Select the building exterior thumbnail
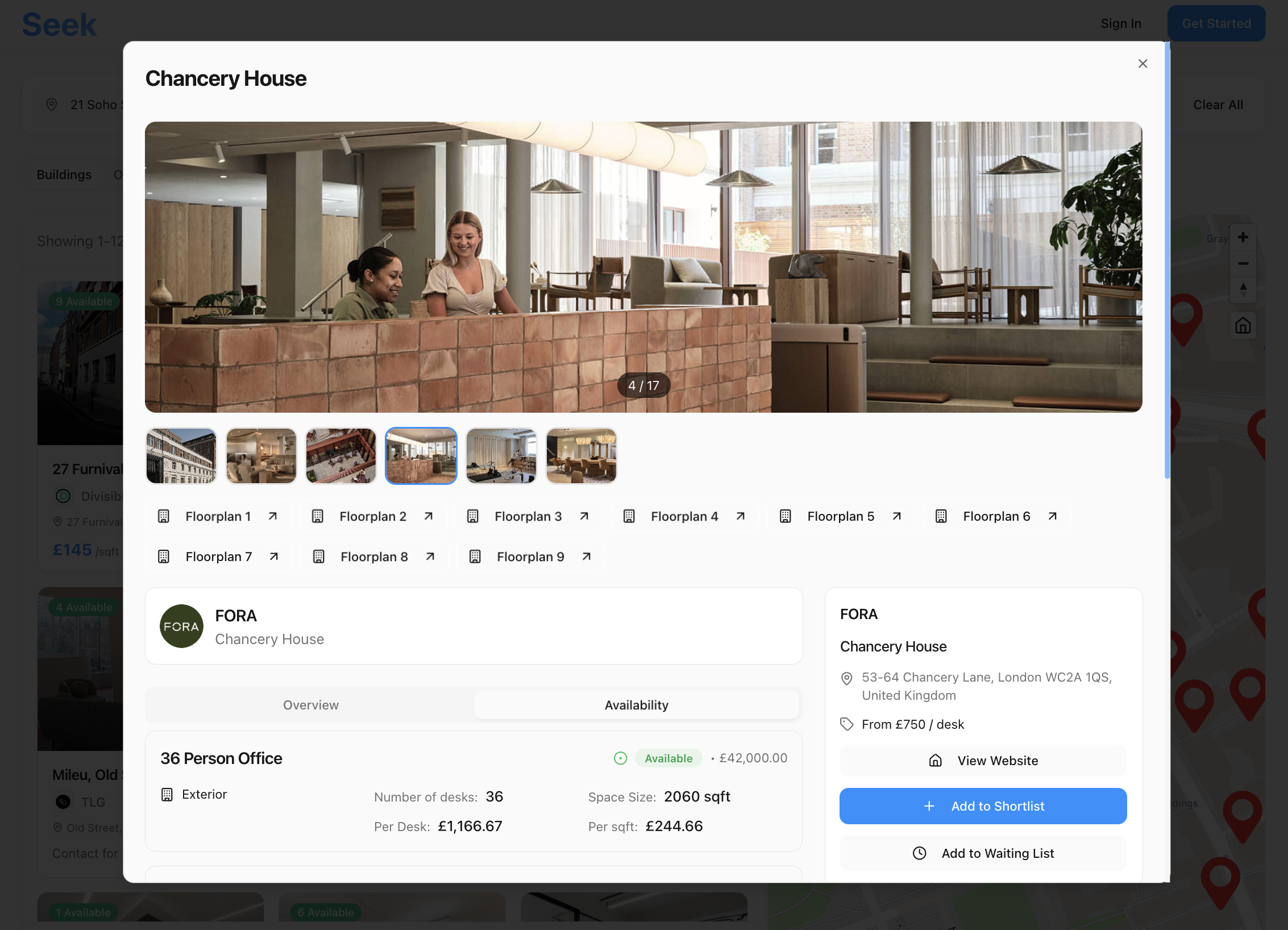This screenshot has height=930, width=1288. click(181, 456)
